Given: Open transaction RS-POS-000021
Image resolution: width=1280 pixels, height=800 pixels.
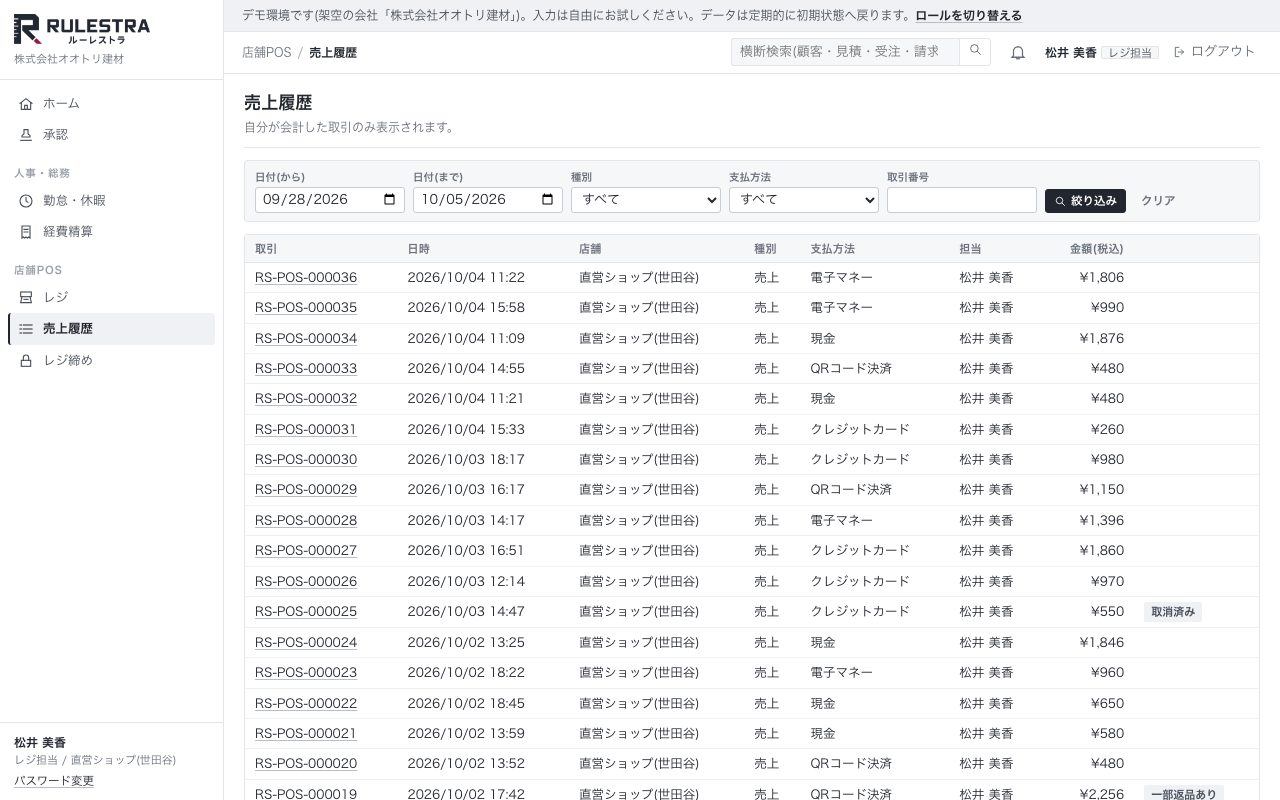Looking at the screenshot, I should (x=306, y=734).
